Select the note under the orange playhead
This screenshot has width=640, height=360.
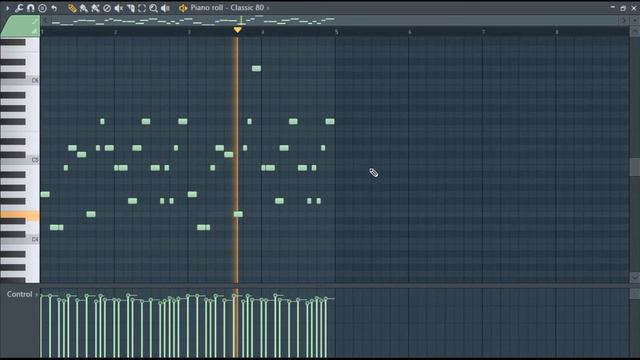(238, 214)
